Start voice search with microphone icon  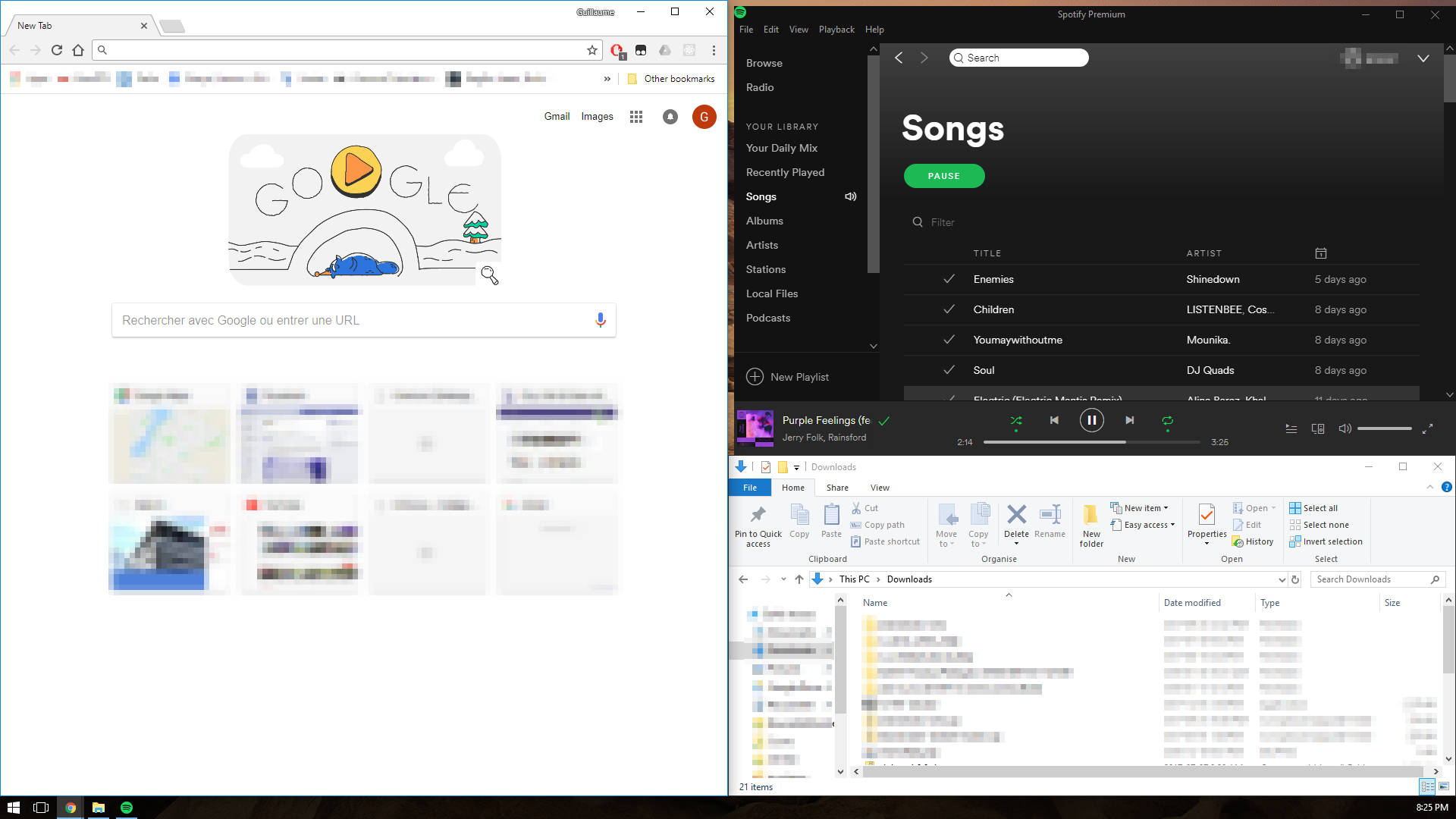pos(600,320)
